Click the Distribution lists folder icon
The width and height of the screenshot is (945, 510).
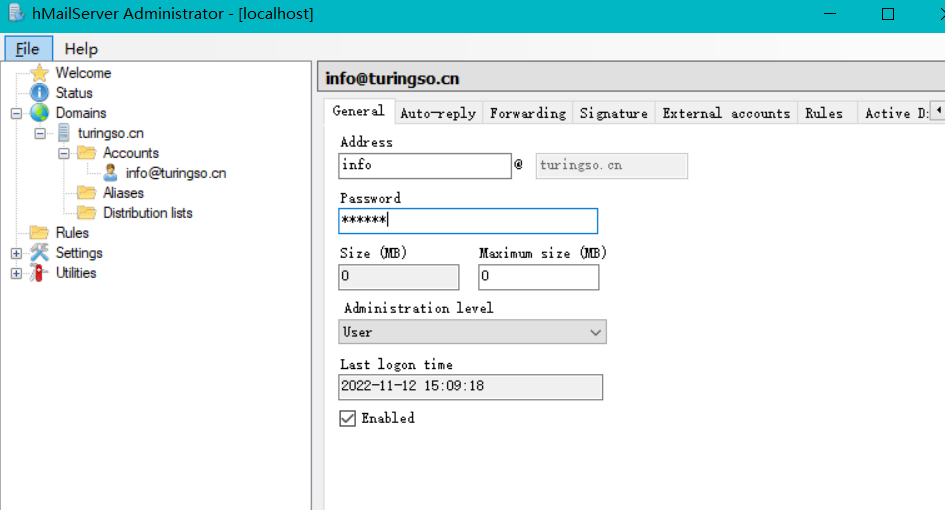click(87, 213)
